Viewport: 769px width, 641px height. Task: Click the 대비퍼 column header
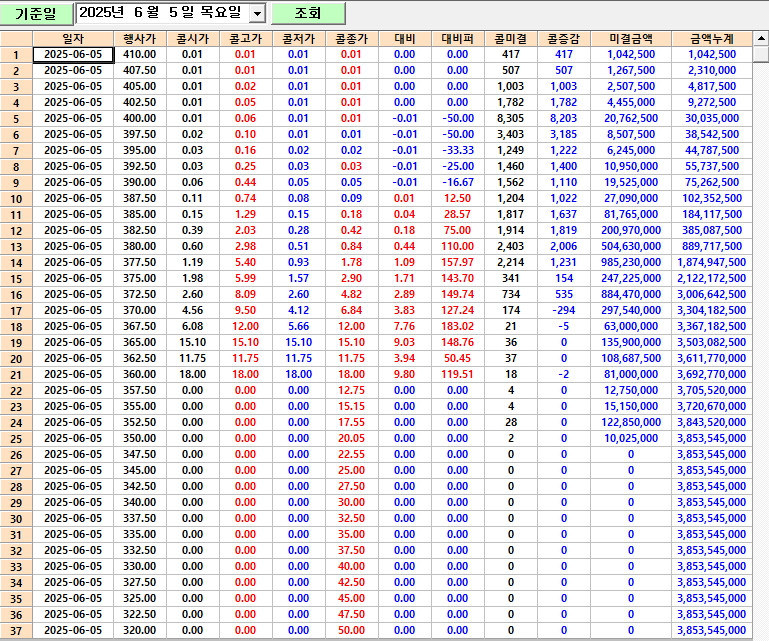click(457, 38)
